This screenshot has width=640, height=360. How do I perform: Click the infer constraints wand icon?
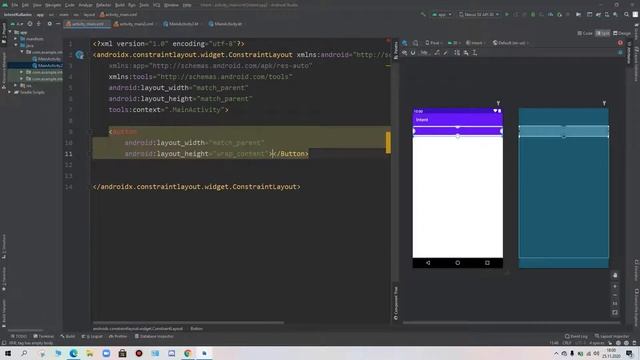(x=446, y=53)
